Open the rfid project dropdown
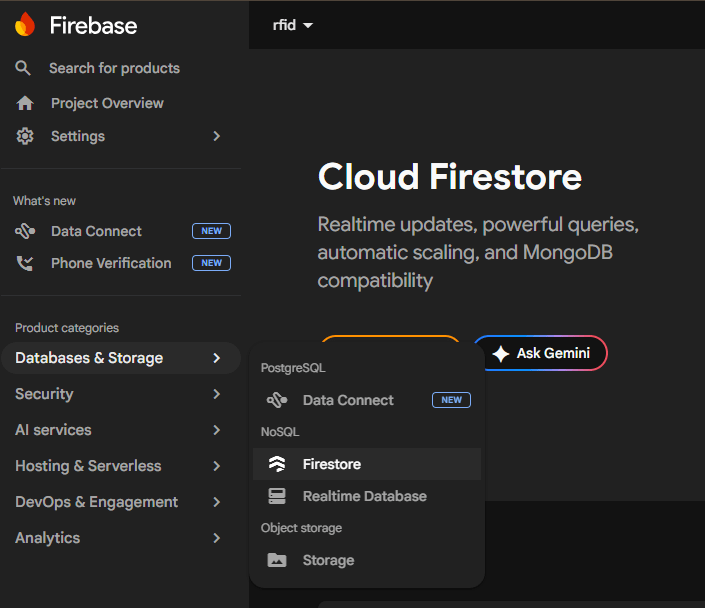The width and height of the screenshot is (705, 608). (293, 25)
